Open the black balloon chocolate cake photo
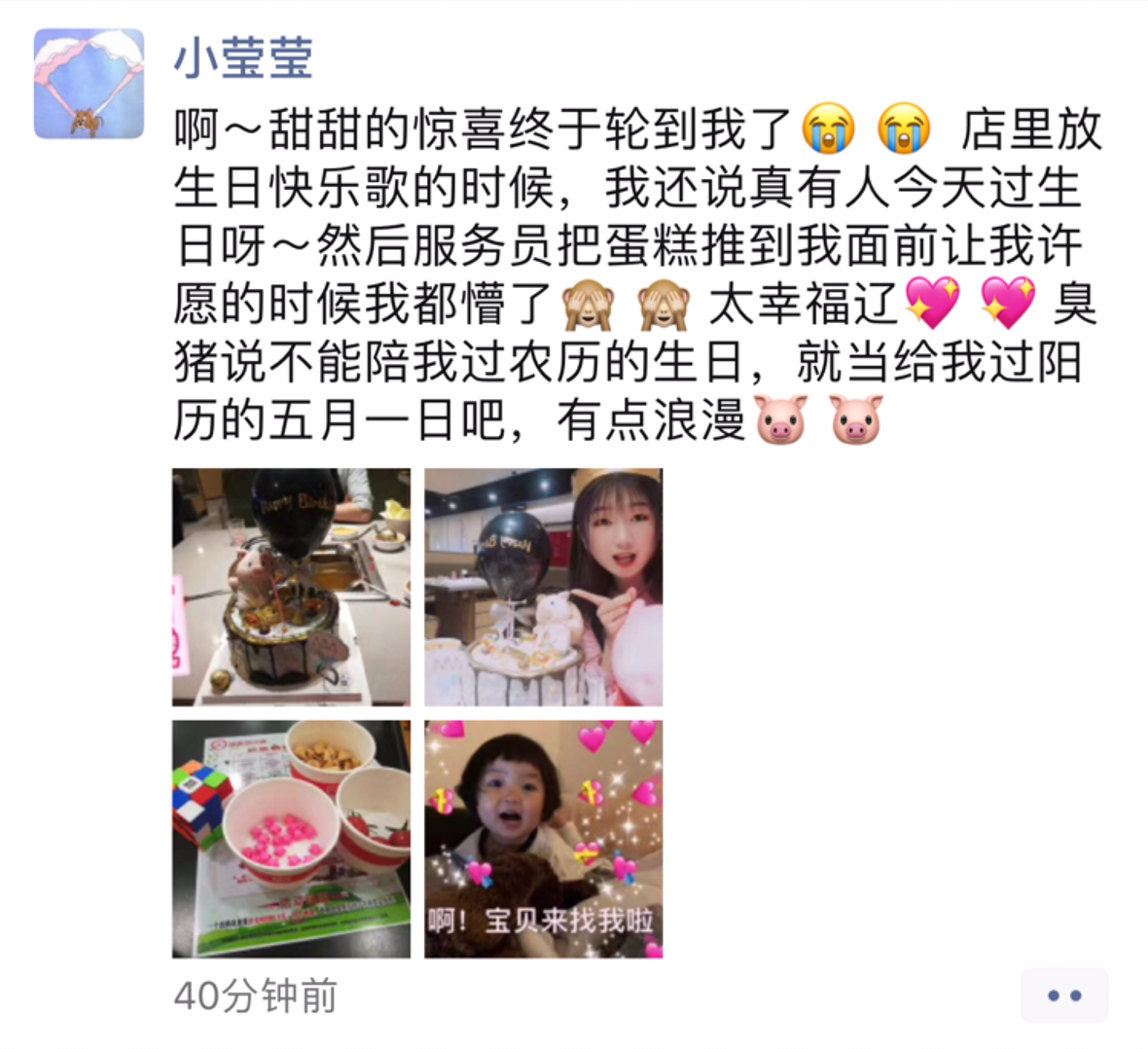This screenshot has width=1148, height=1049. (x=292, y=588)
